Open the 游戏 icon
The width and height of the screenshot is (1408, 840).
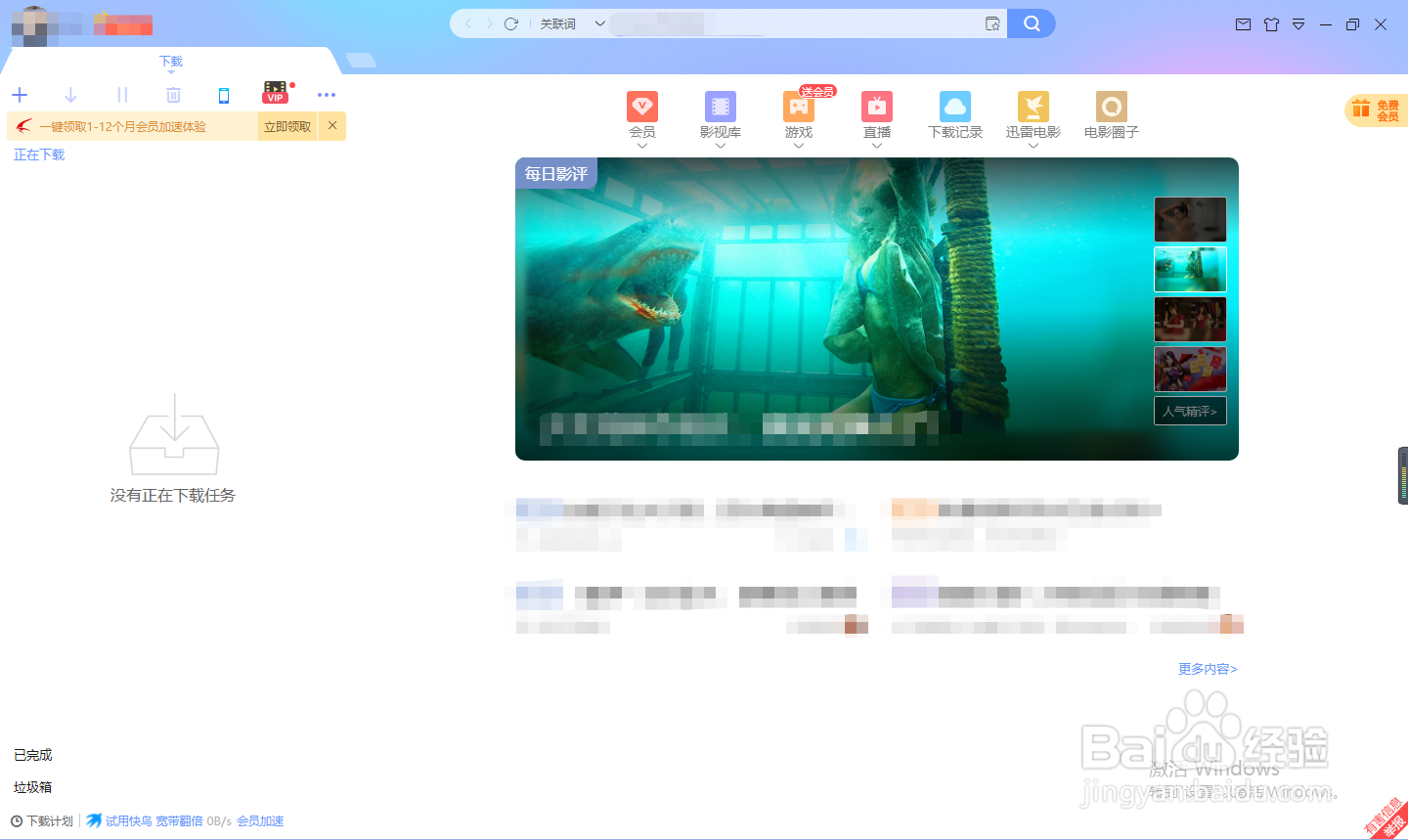pyautogui.click(x=799, y=108)
